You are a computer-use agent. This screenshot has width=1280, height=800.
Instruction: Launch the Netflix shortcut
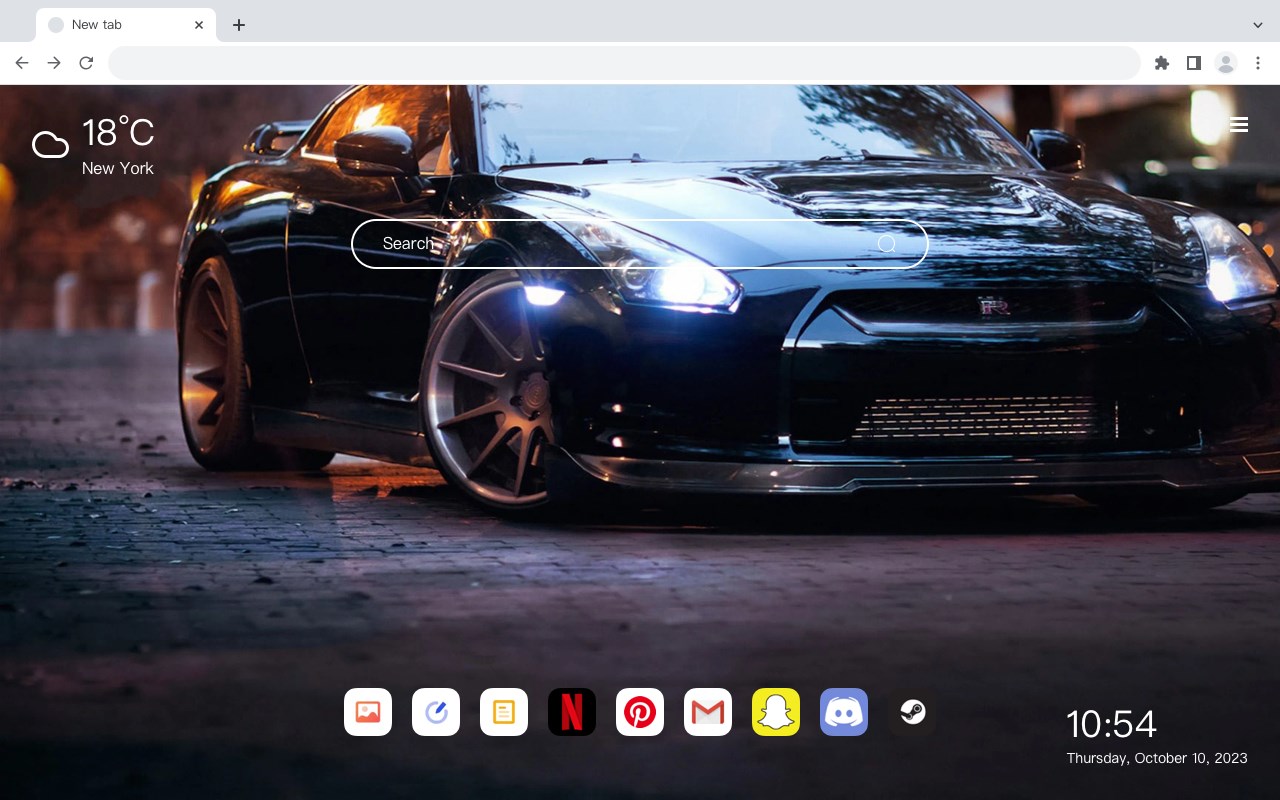(x=572, y=712)
